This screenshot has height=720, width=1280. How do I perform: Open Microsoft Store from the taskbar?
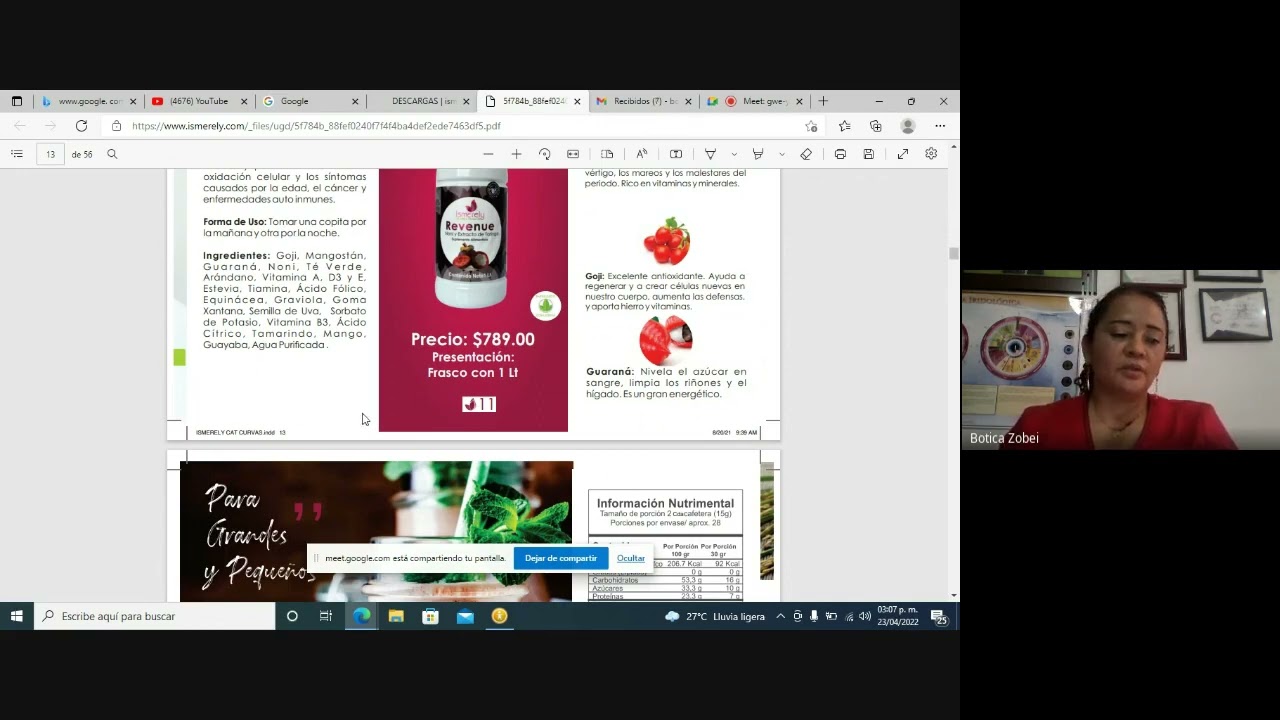click(x=430, y=616)
